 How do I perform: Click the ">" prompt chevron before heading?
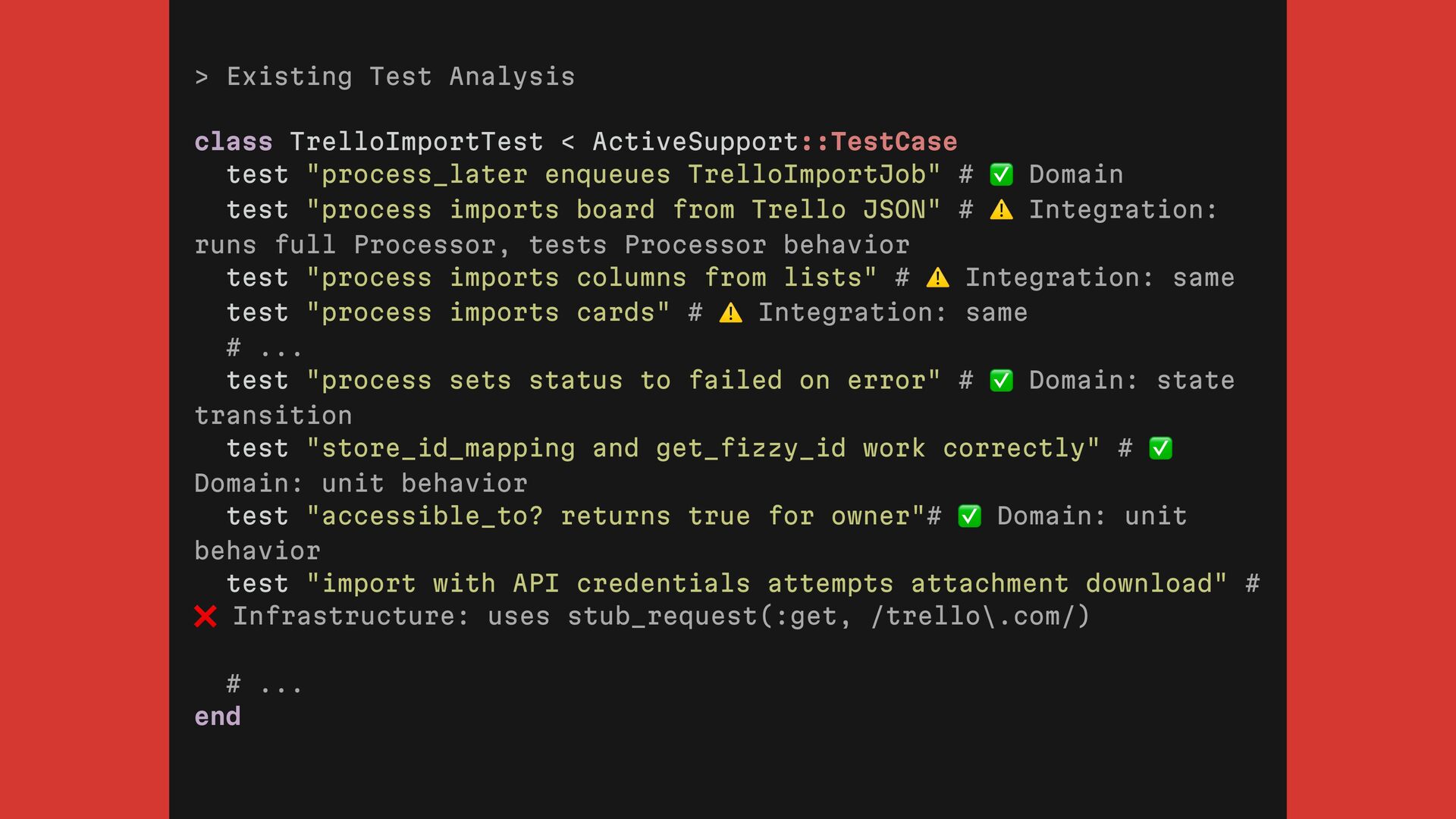(x=201, y=77)
